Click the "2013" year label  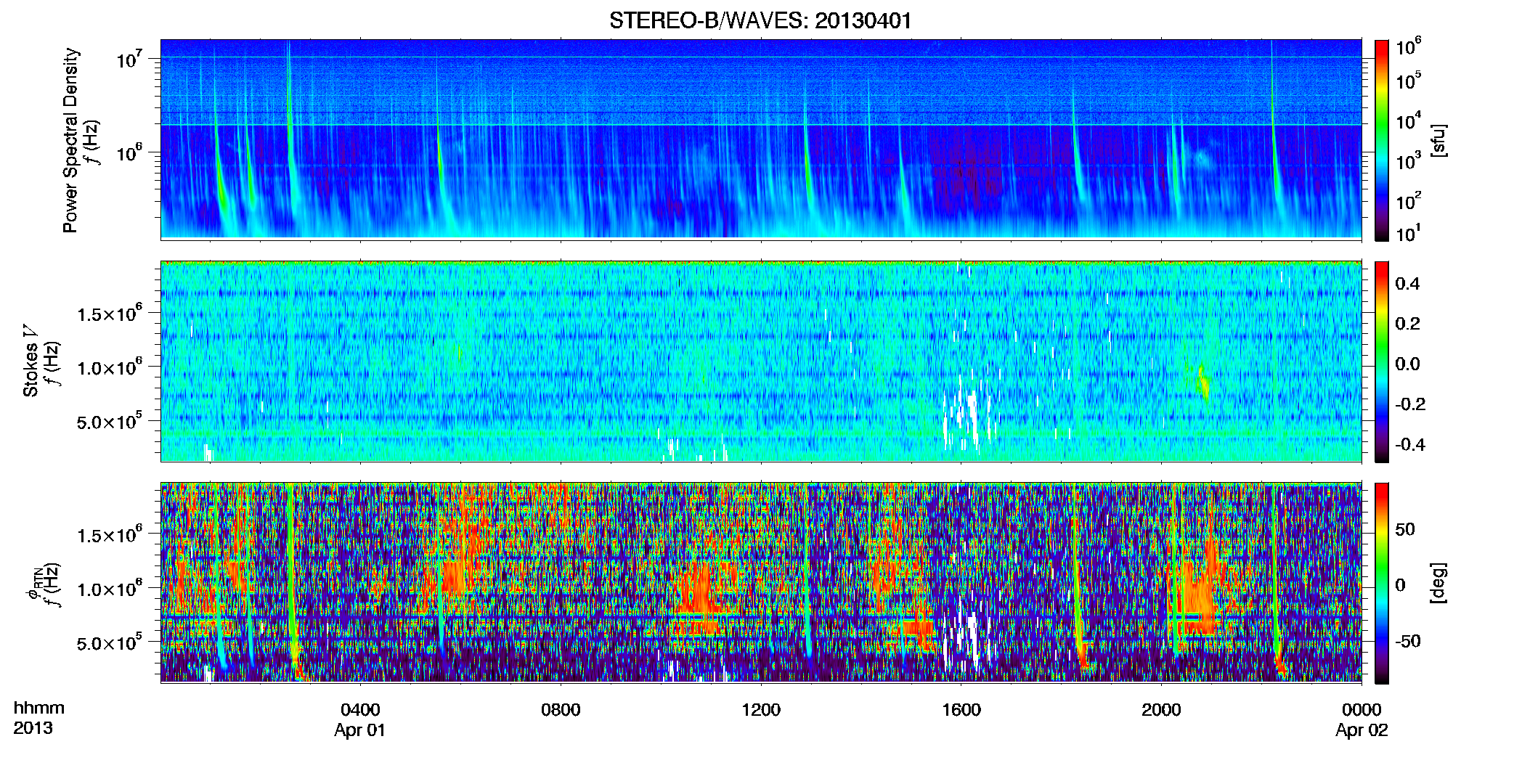tap(33, 728)
